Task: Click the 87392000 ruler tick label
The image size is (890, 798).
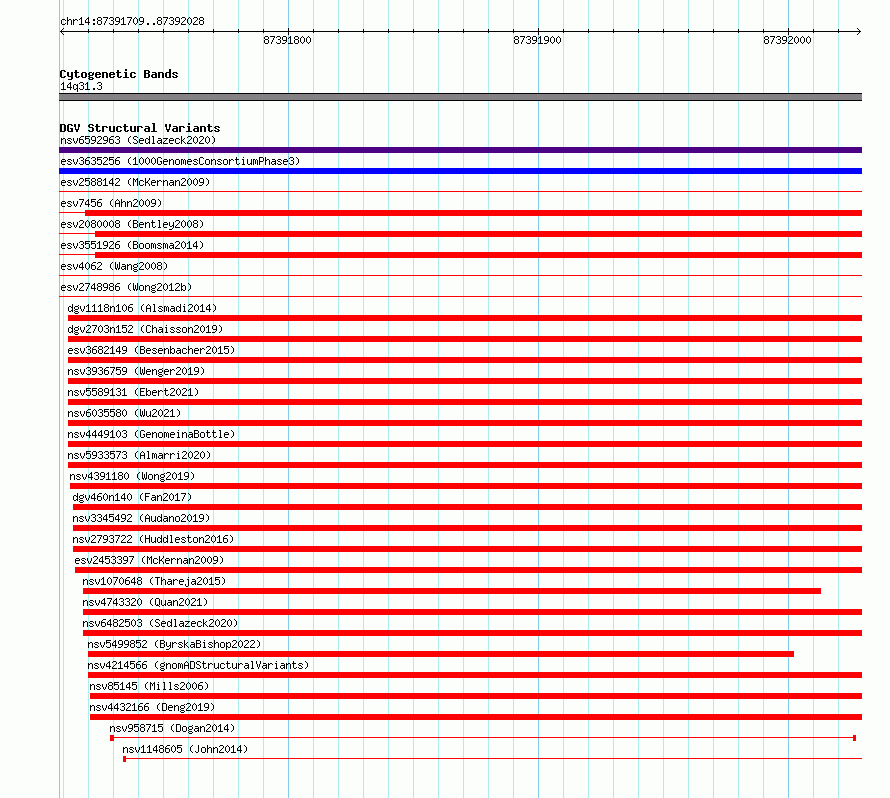Action: coord(787,40)
